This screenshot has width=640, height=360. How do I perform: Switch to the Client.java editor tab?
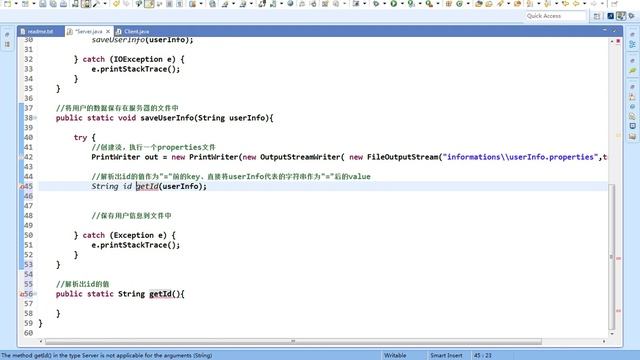tap(136, 31)
